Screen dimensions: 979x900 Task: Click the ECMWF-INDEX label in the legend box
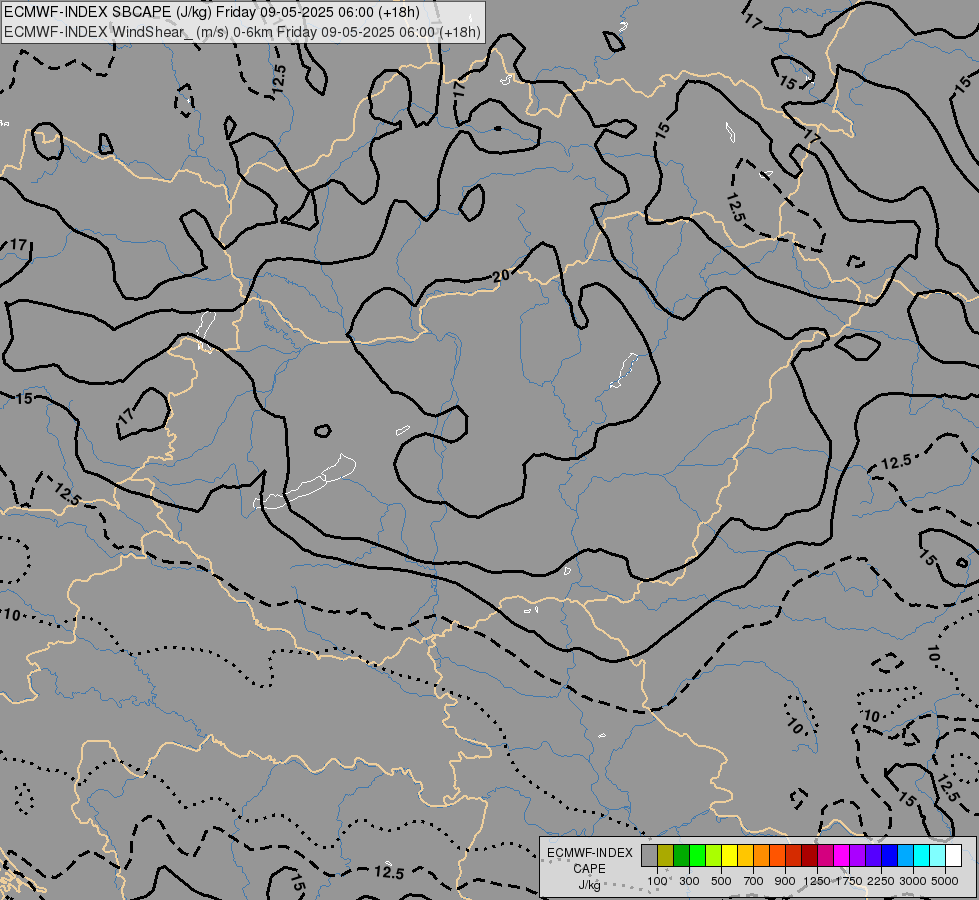tap(589, 853)
